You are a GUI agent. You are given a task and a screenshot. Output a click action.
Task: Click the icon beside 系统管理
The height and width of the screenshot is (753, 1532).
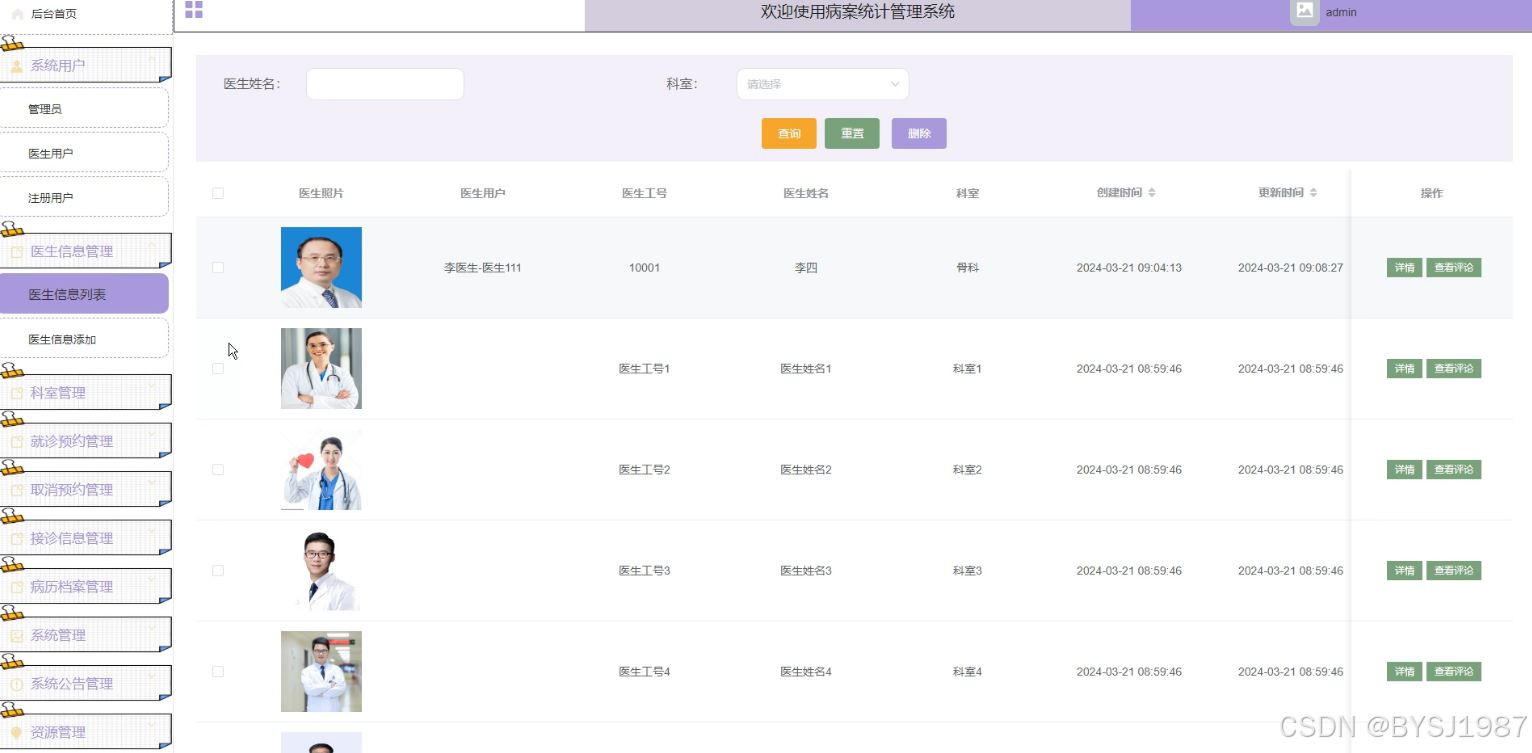(17, 636)
